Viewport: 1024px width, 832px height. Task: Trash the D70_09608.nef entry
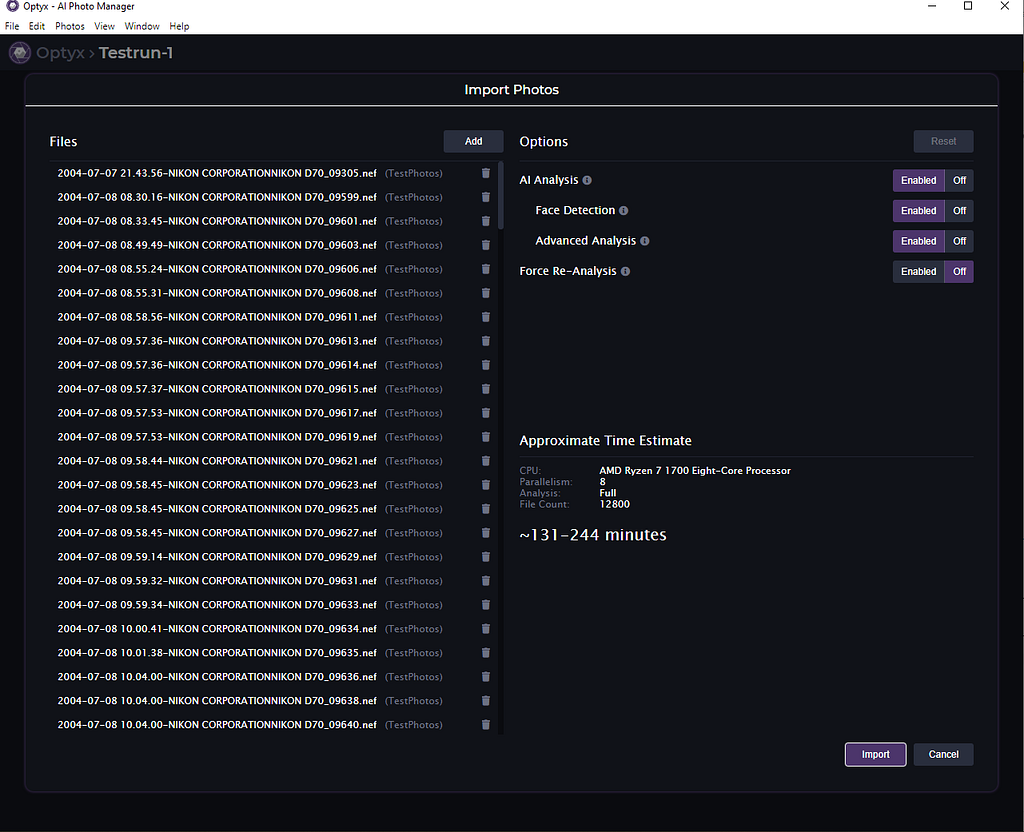tap(485, 293)
